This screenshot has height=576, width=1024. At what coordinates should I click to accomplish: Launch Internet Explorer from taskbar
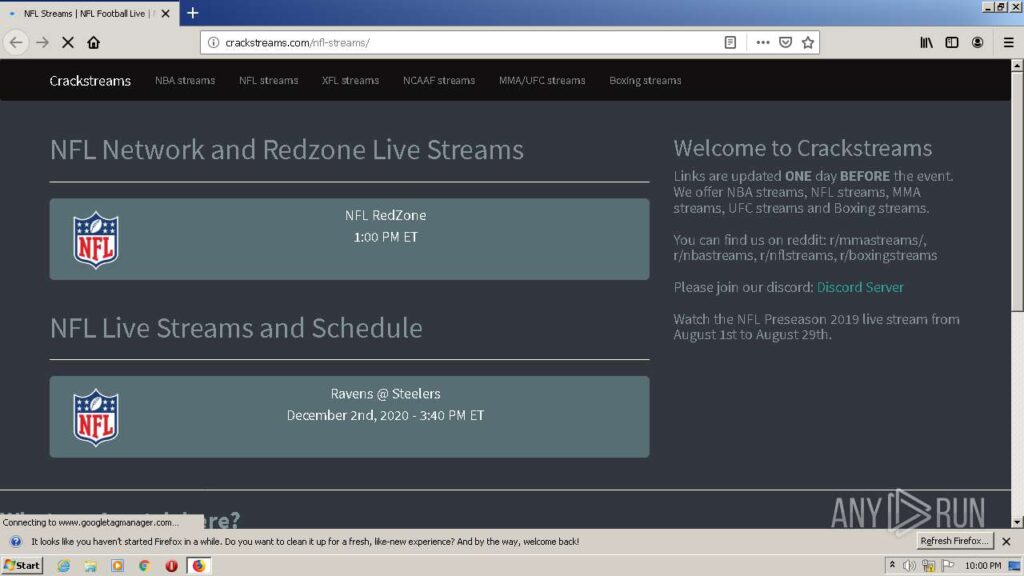tap(63, 566)
